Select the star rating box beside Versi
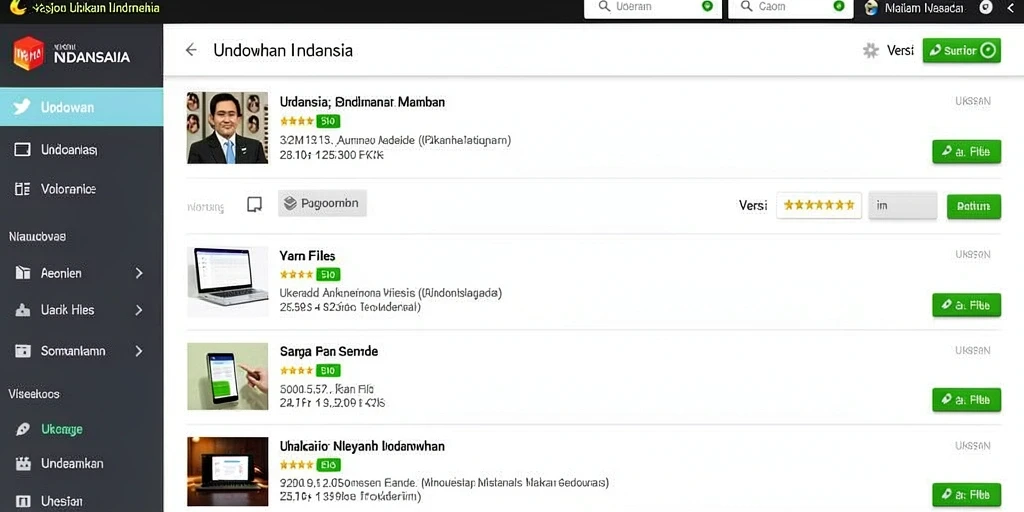 [819, 205]
